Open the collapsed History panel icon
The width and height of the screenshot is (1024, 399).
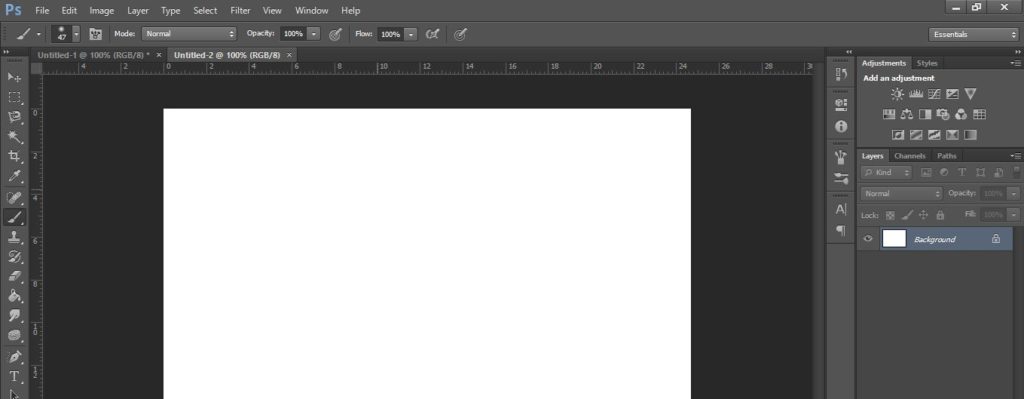pos(841,74)
